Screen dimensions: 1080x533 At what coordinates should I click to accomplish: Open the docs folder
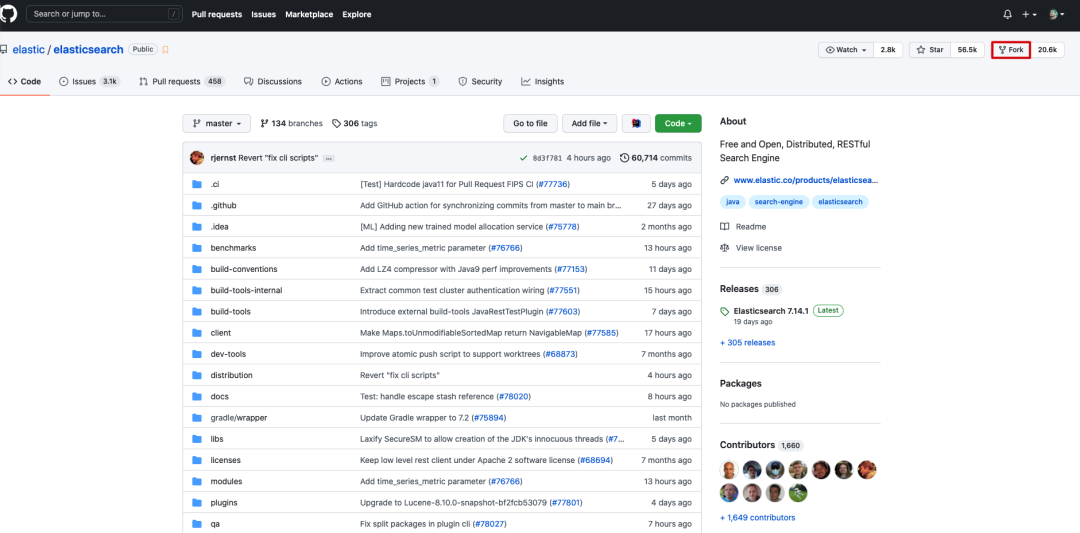(220, 397)
